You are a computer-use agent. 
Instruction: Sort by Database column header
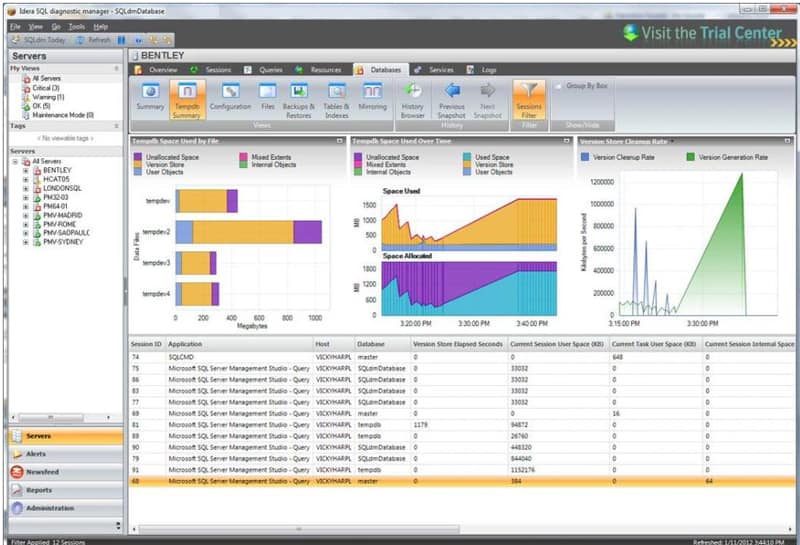tap(383, 344)
